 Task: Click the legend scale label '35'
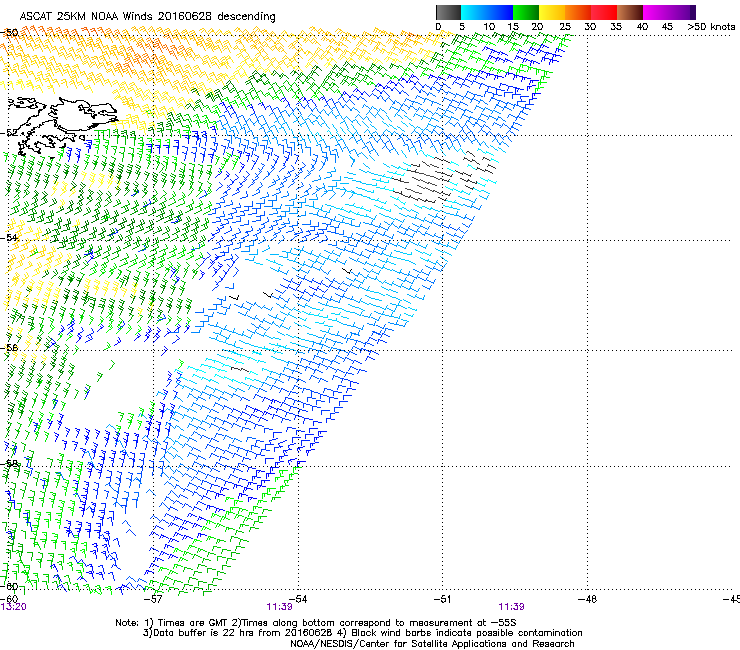coord(616,27)
